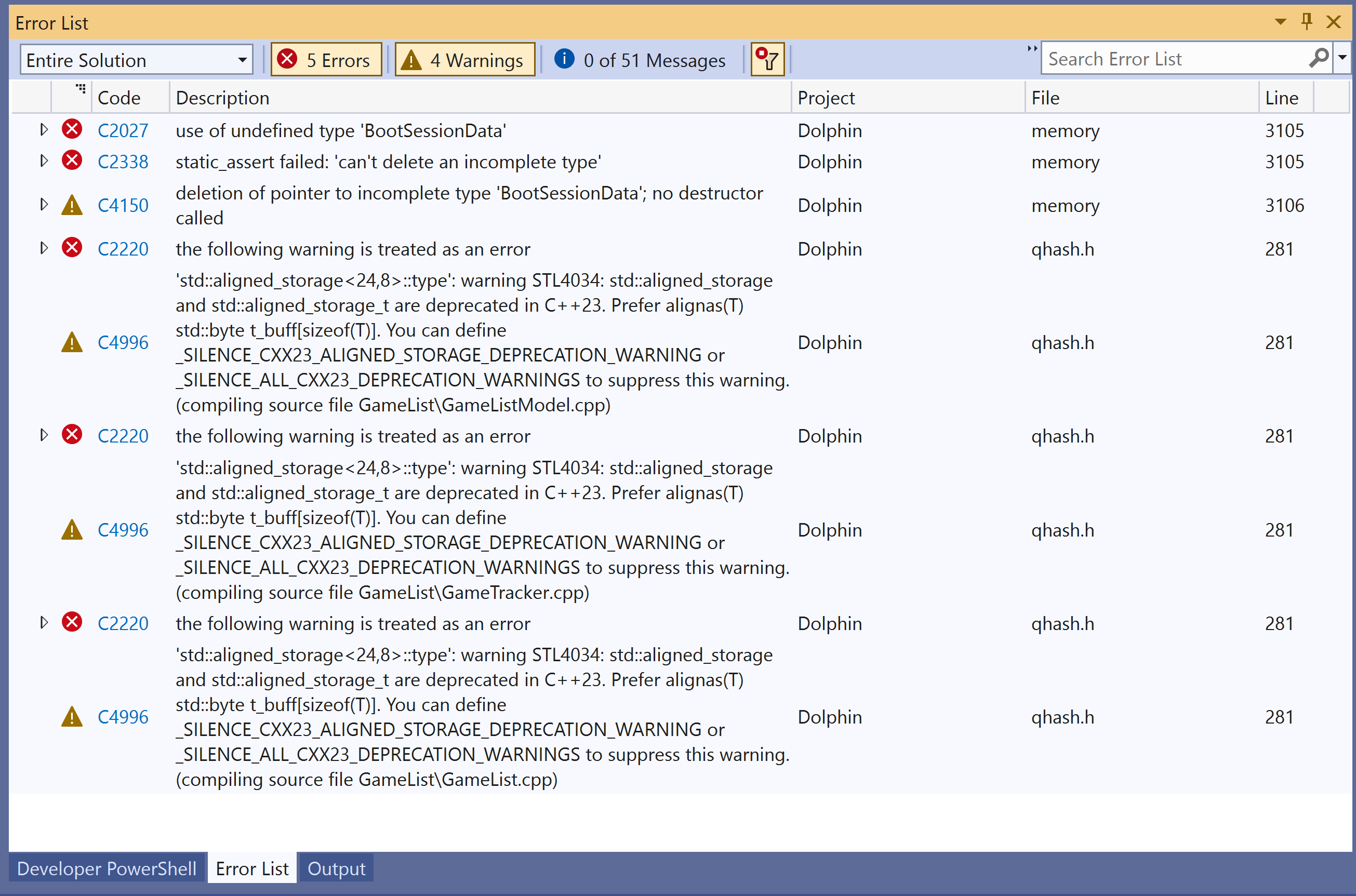Viewport: 1356px width, 896px height.
Task: Open the search options dropdown arrow
Action: click(1342, 58)
